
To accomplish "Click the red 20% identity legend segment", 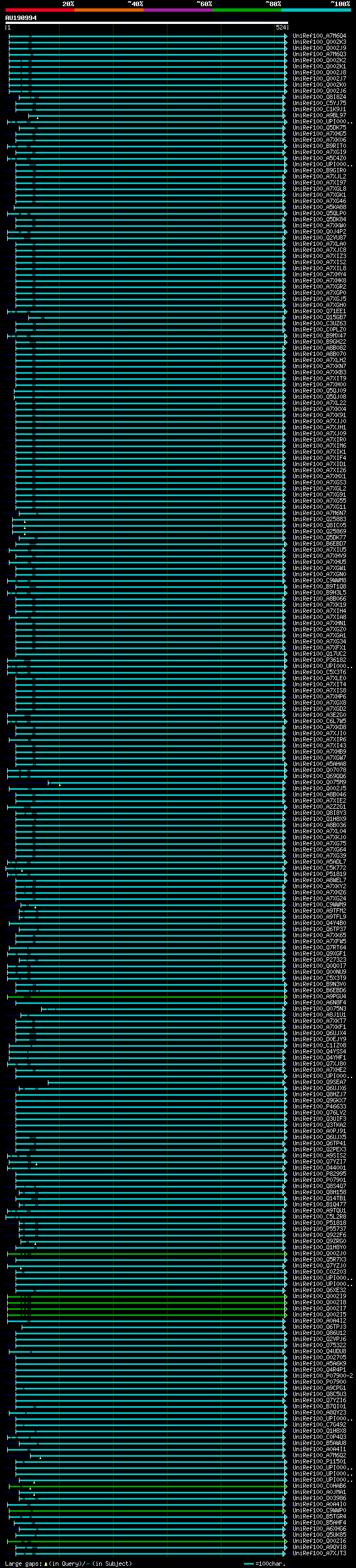I will (39, 10).
